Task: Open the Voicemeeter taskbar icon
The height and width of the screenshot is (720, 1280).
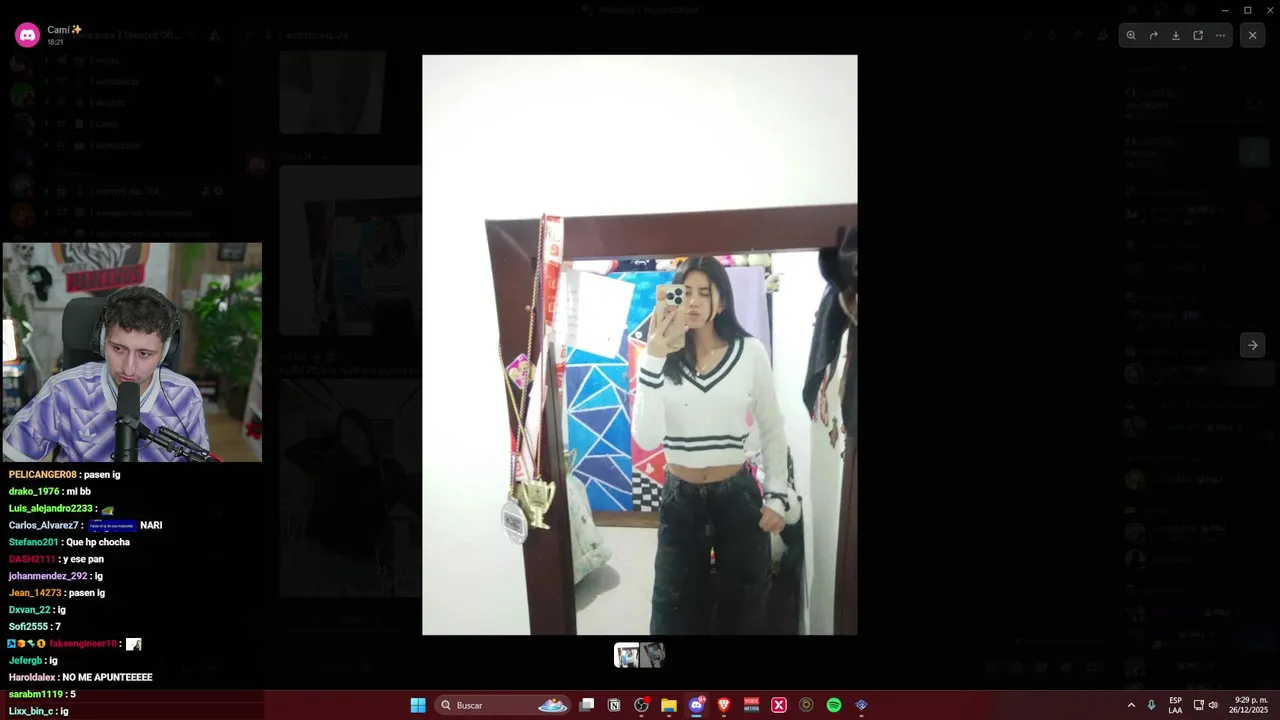Action: 751,705
